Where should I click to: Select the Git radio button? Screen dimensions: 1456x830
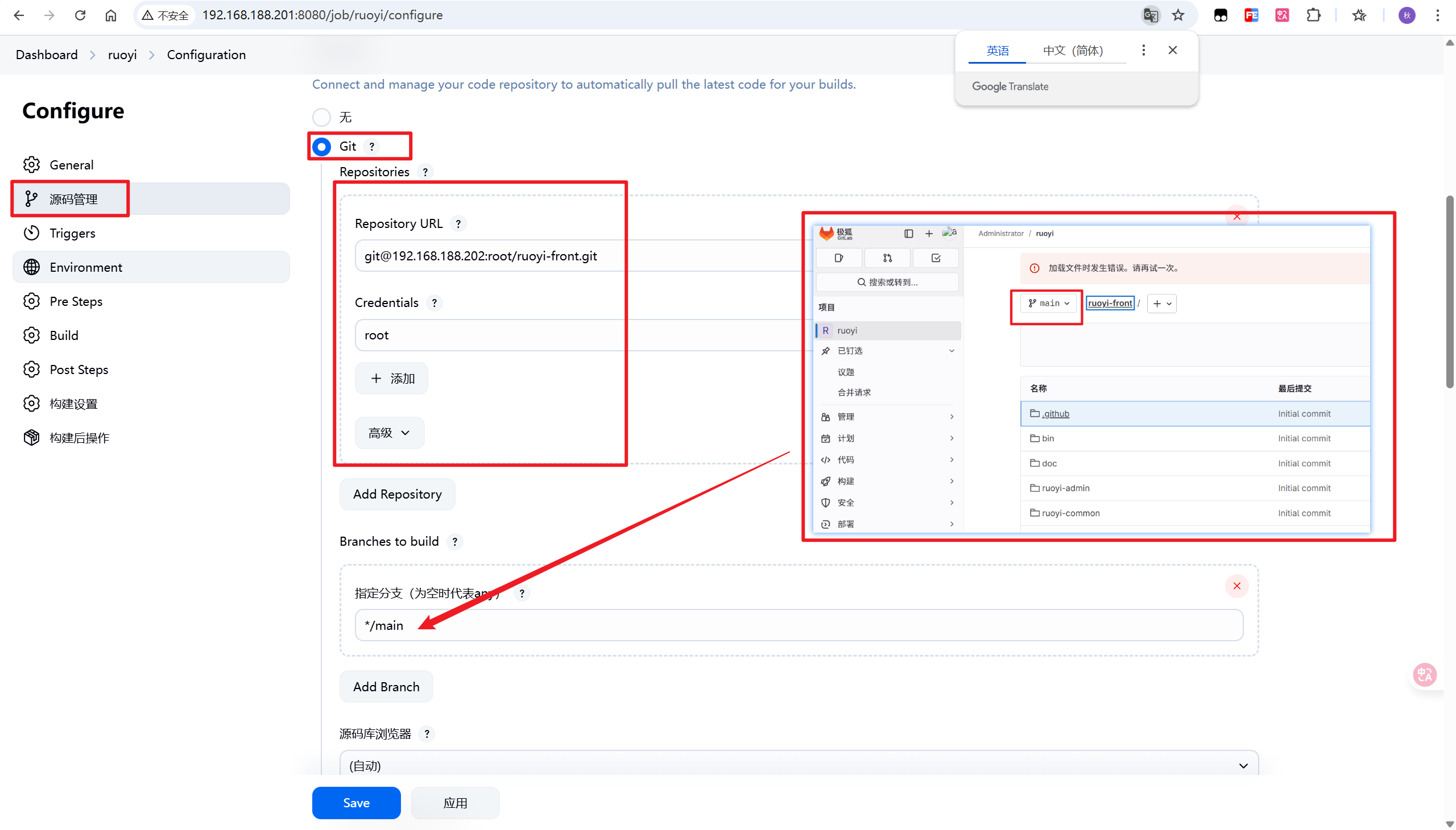322,147
